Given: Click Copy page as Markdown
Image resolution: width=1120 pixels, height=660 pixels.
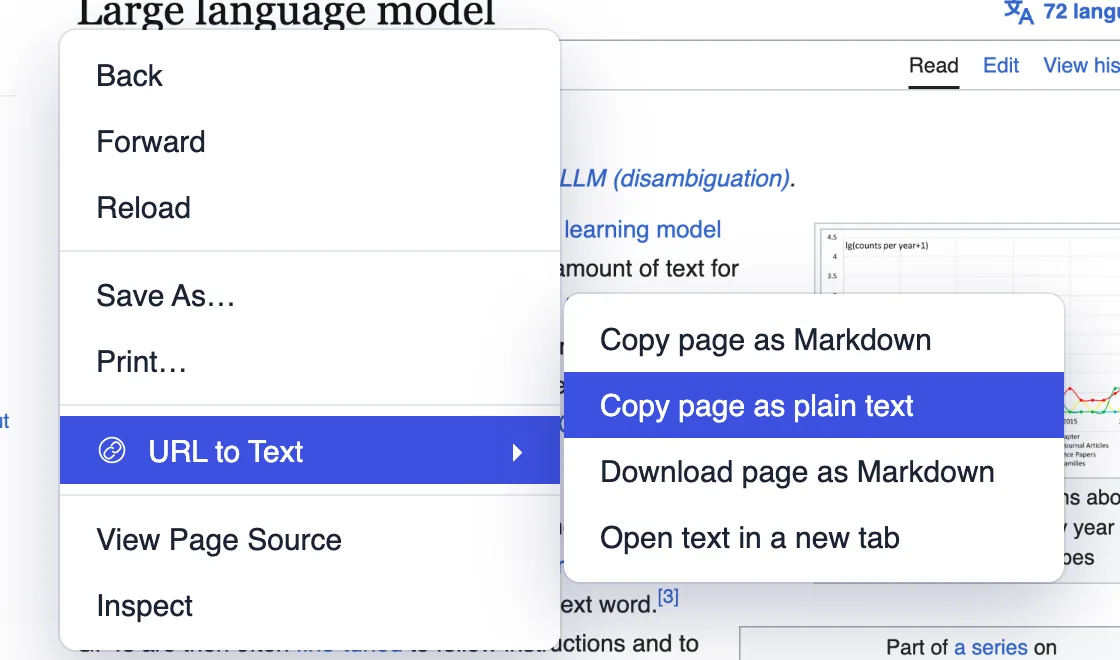Looking at the screenshot, I should [x=814, y=340].
